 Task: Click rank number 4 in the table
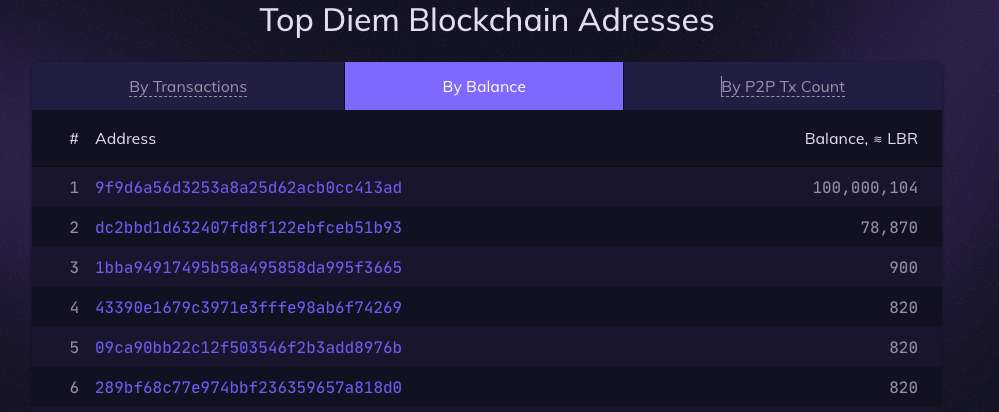[74, 308]
